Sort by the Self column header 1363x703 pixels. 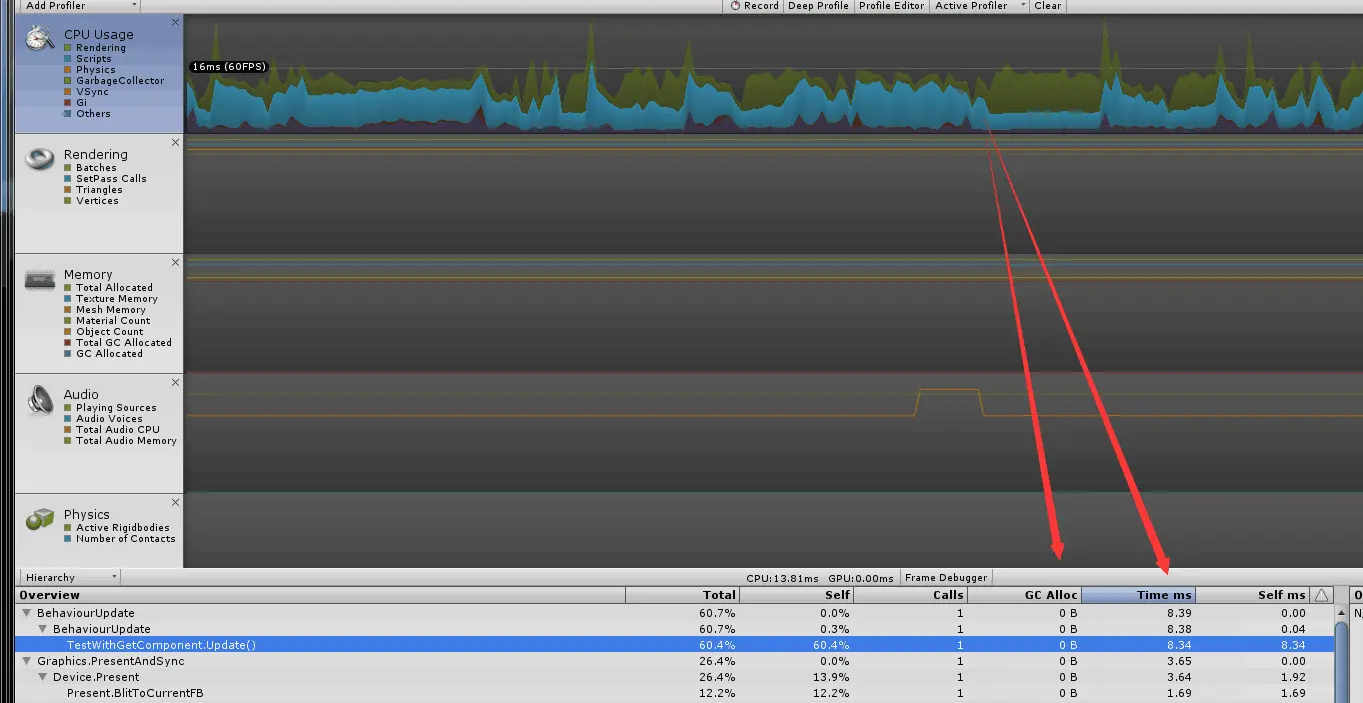tap(796, 595)
